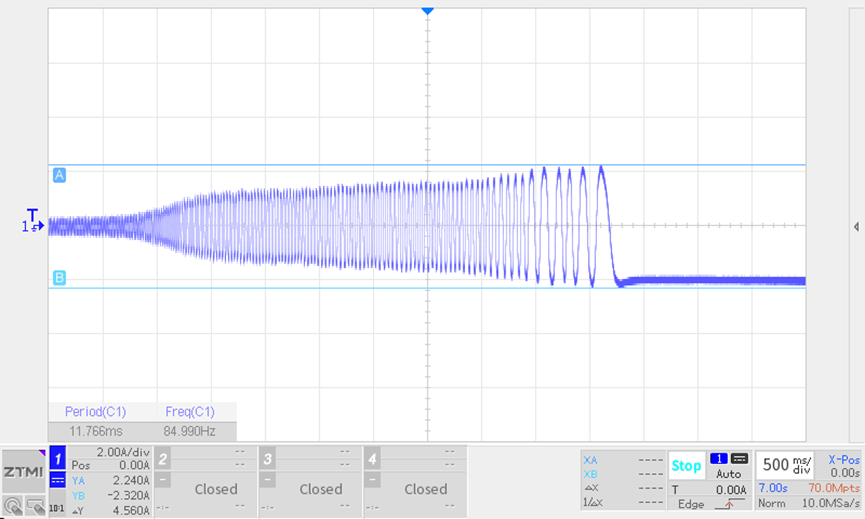Open channel 2 coupling button
This screenshot has height=519, width=865.
click(x=163, y=480)
